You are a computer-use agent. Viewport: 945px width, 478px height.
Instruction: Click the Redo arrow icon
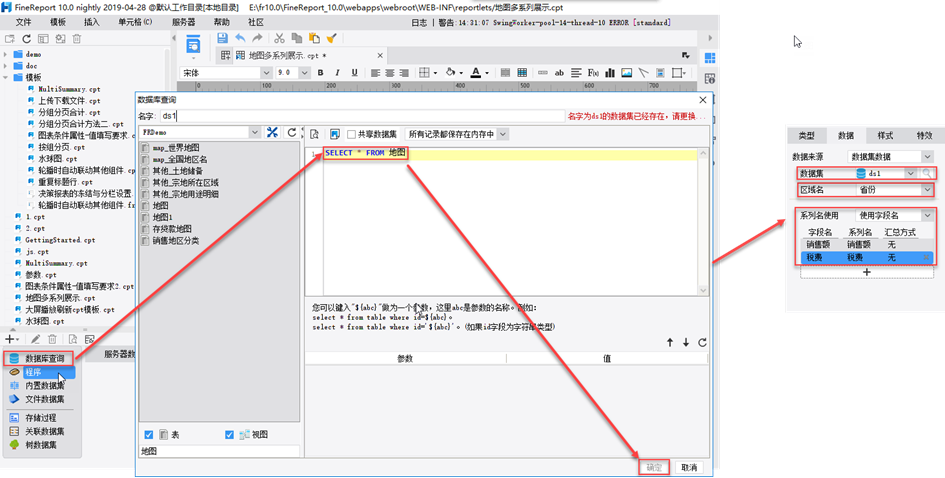tap(257, 38)
